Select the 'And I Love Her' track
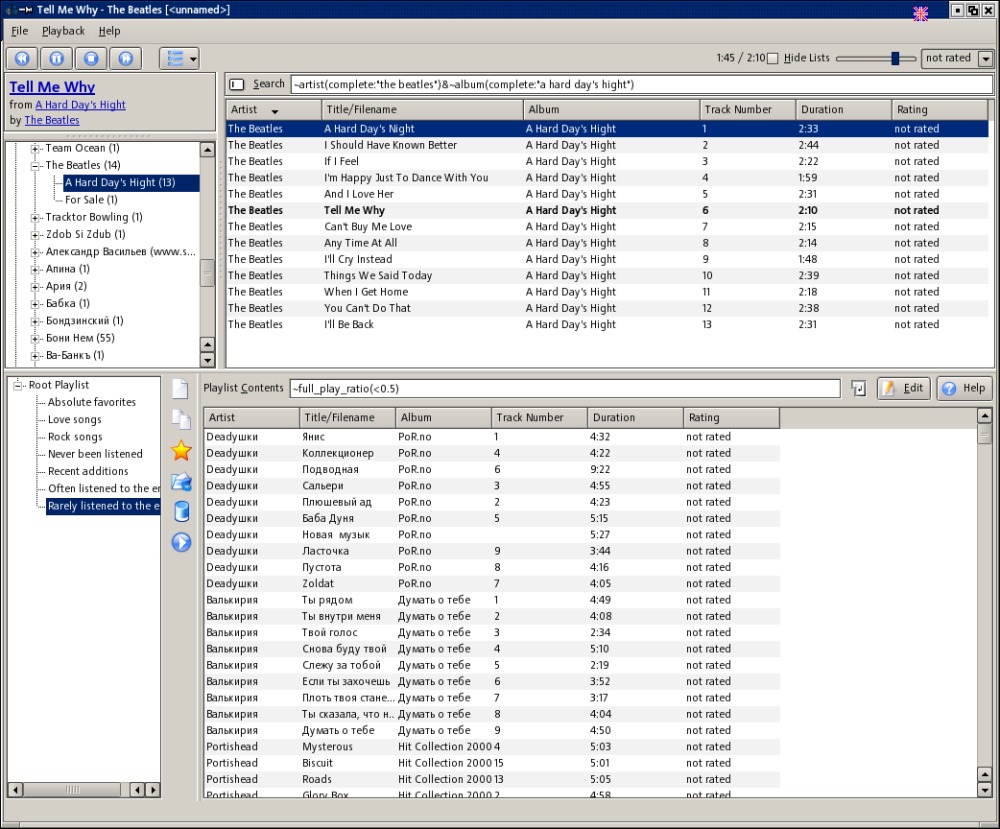 coord(607,194)
